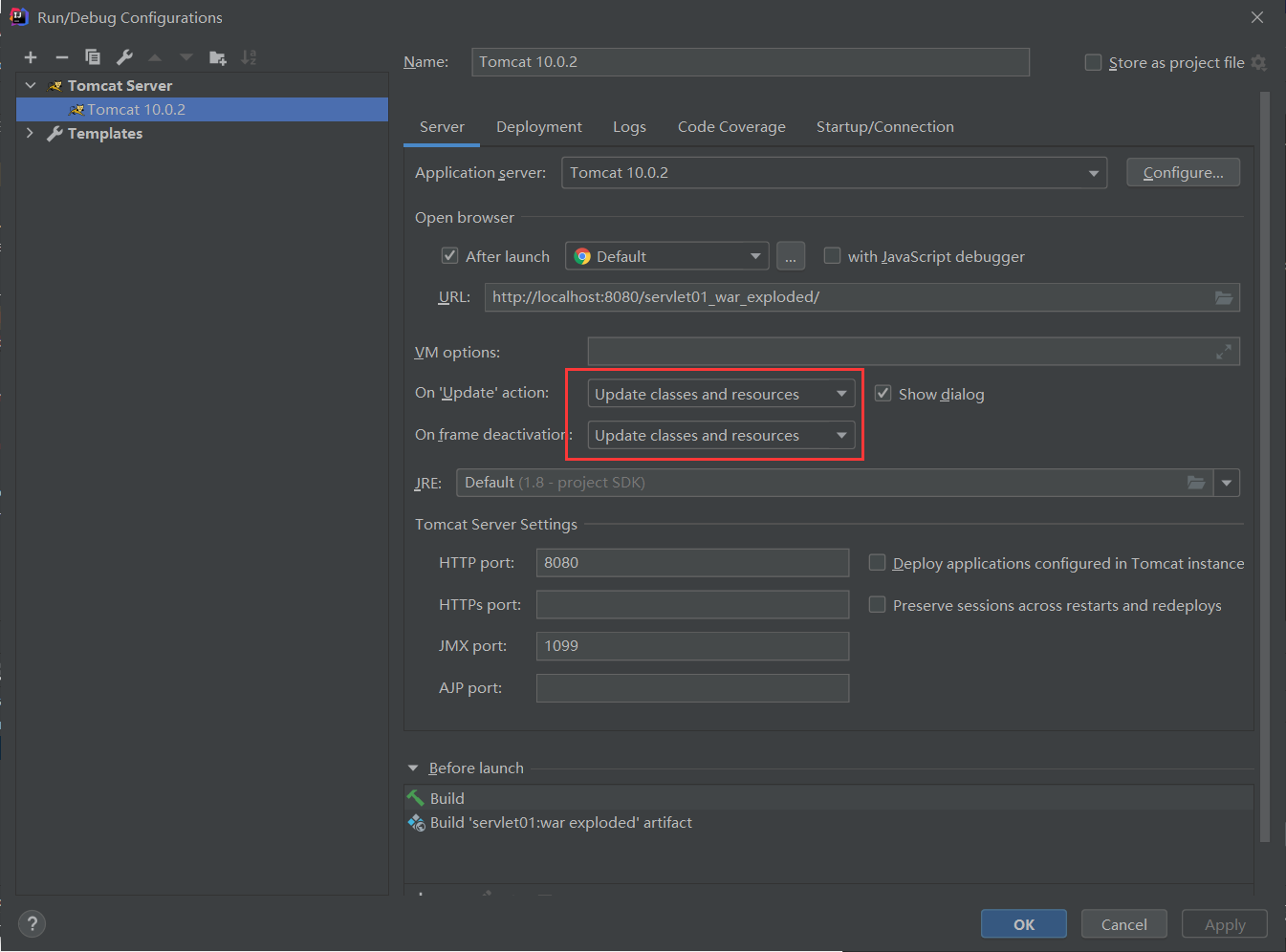Open On frame deactivation dropdown
This screenshot has width=1286, height=952.
pyautogui.click(x=720, y=435)
